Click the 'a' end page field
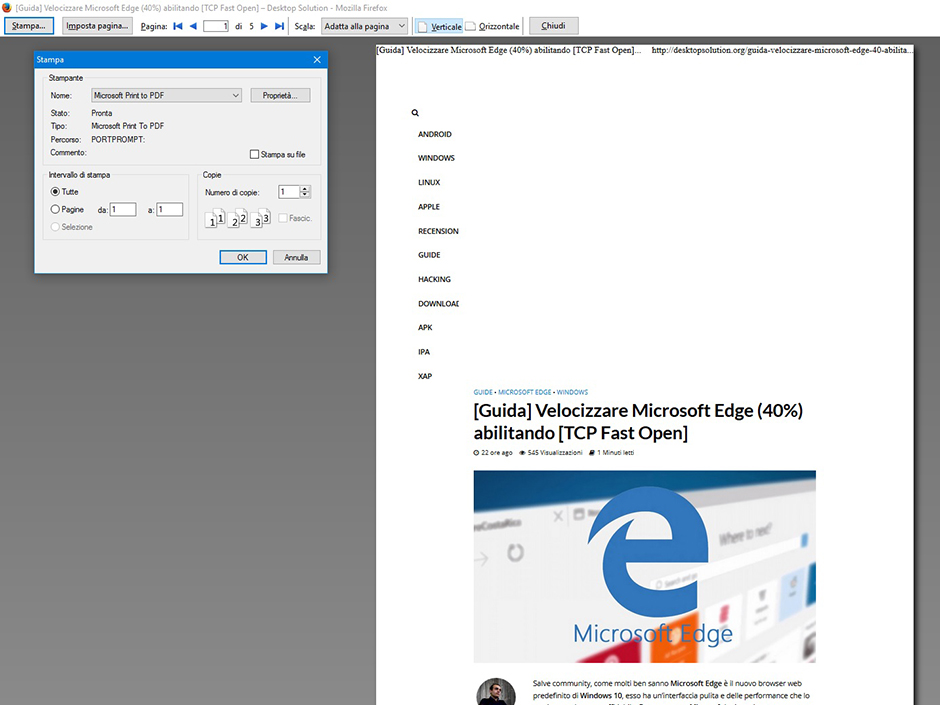The width and height of the screenshot is (940, 705). pos(170,209)
